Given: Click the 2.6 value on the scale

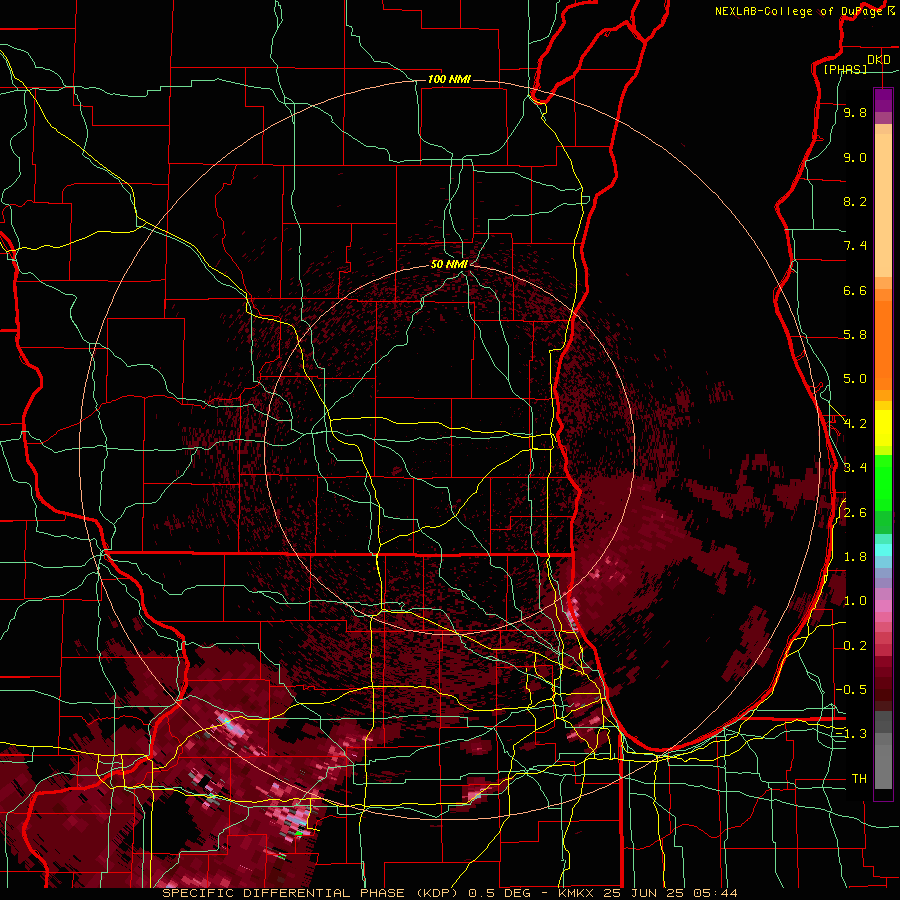Looking at the screenshot, I should (x=855, y=513).
